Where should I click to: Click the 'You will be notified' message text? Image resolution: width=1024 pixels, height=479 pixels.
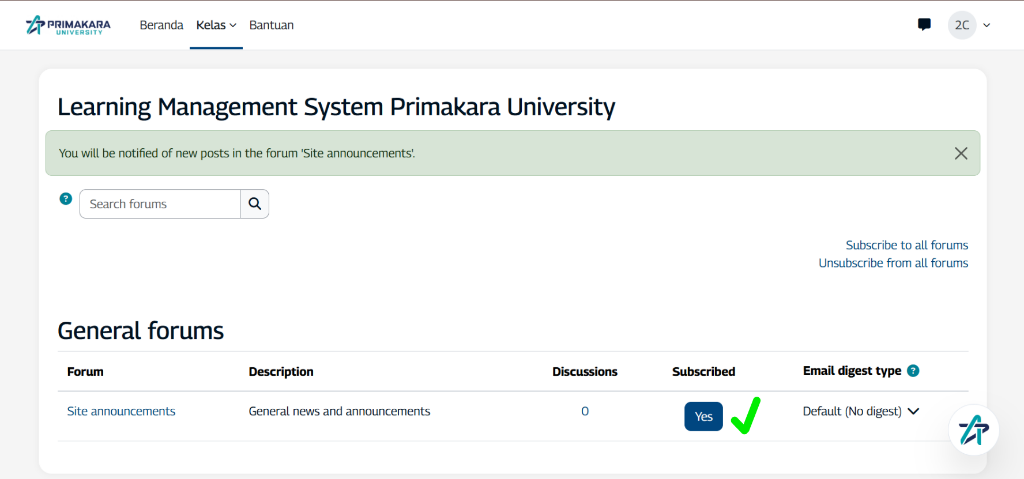pos(237,154)
